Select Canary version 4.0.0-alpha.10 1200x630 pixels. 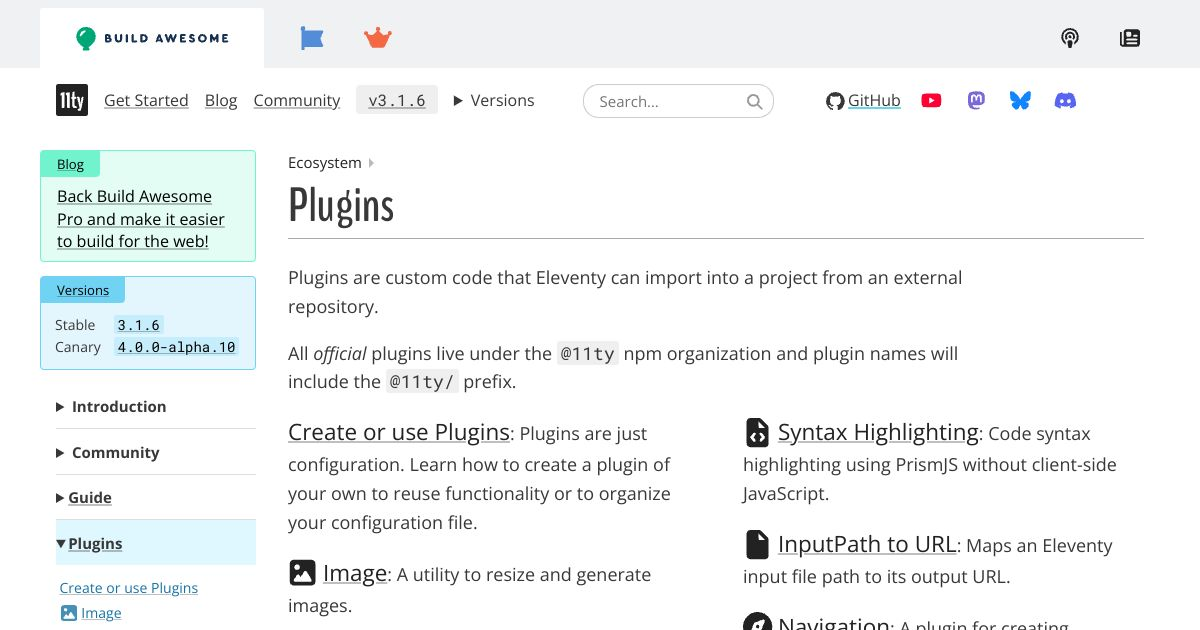coord(176,347)
